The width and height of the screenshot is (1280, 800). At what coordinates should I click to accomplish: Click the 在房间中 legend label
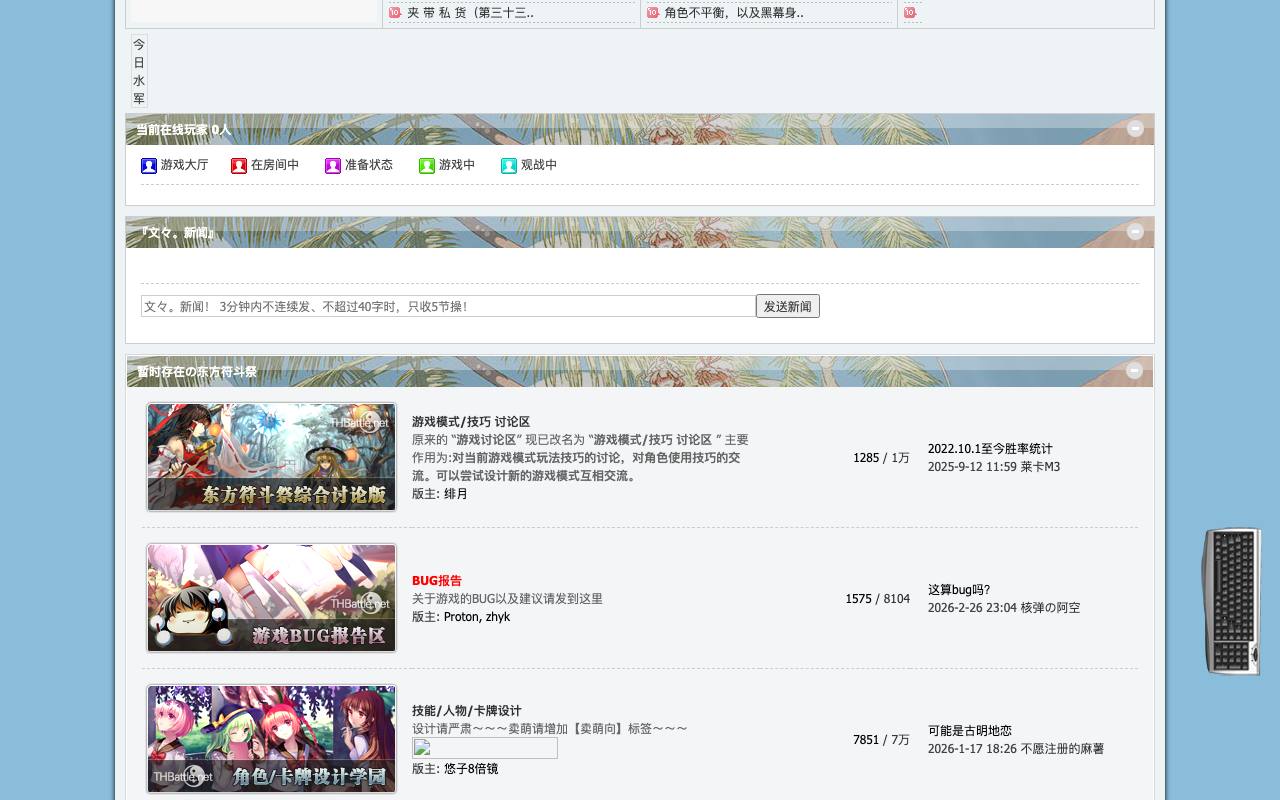click(275, 165)
